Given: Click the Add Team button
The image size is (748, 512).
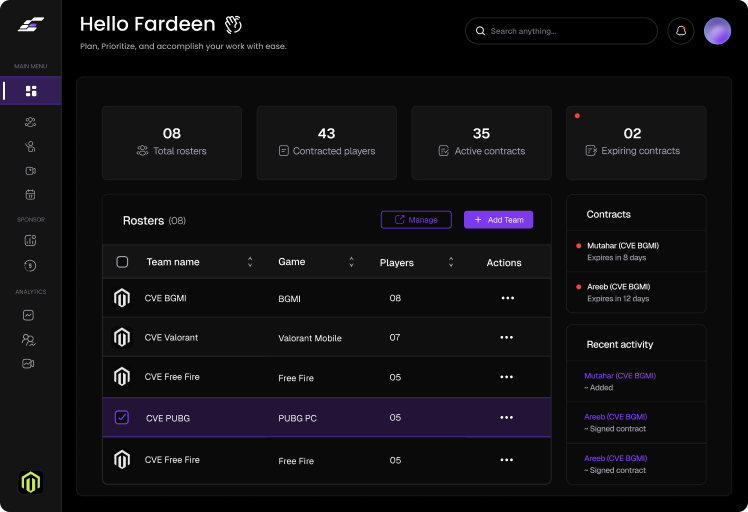Looking at the screenshot, I should 499,219.
